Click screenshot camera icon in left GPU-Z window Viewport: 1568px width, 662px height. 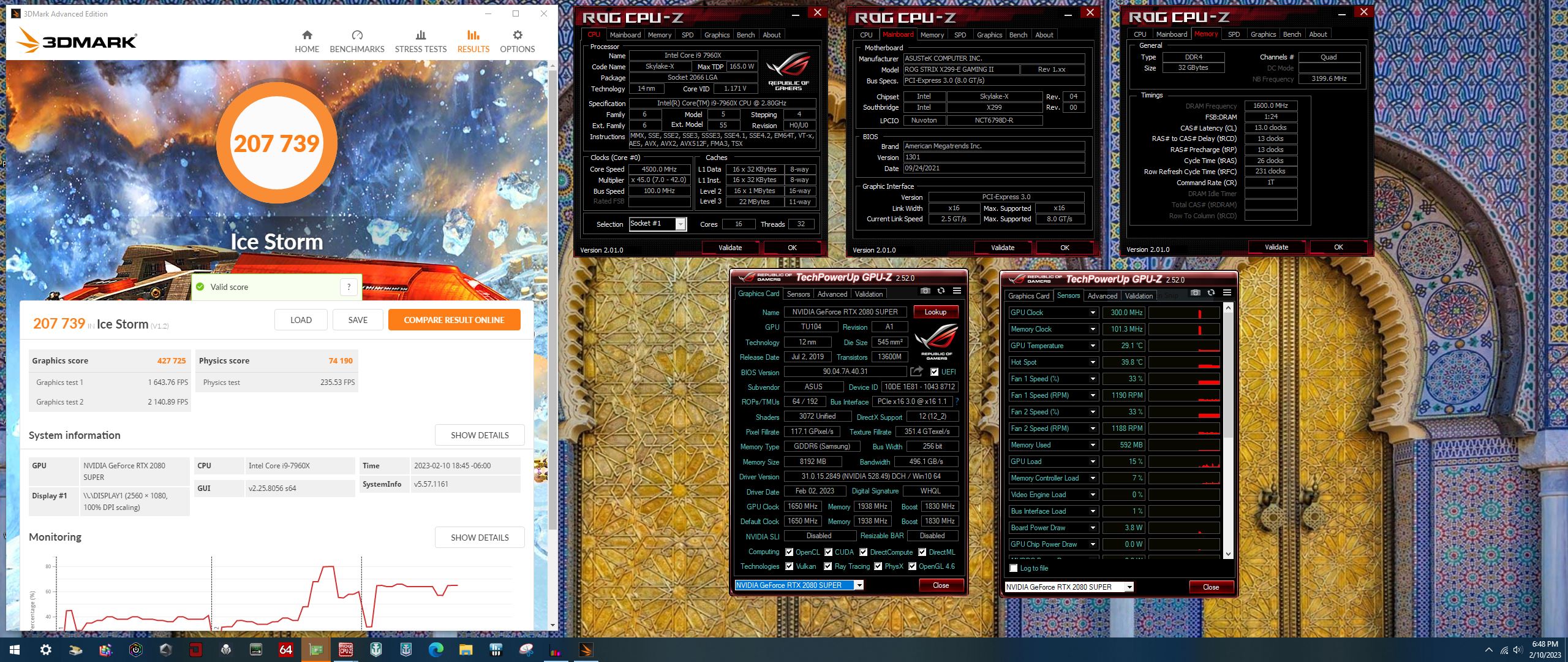pyautogui.click(x=925, y=291)
